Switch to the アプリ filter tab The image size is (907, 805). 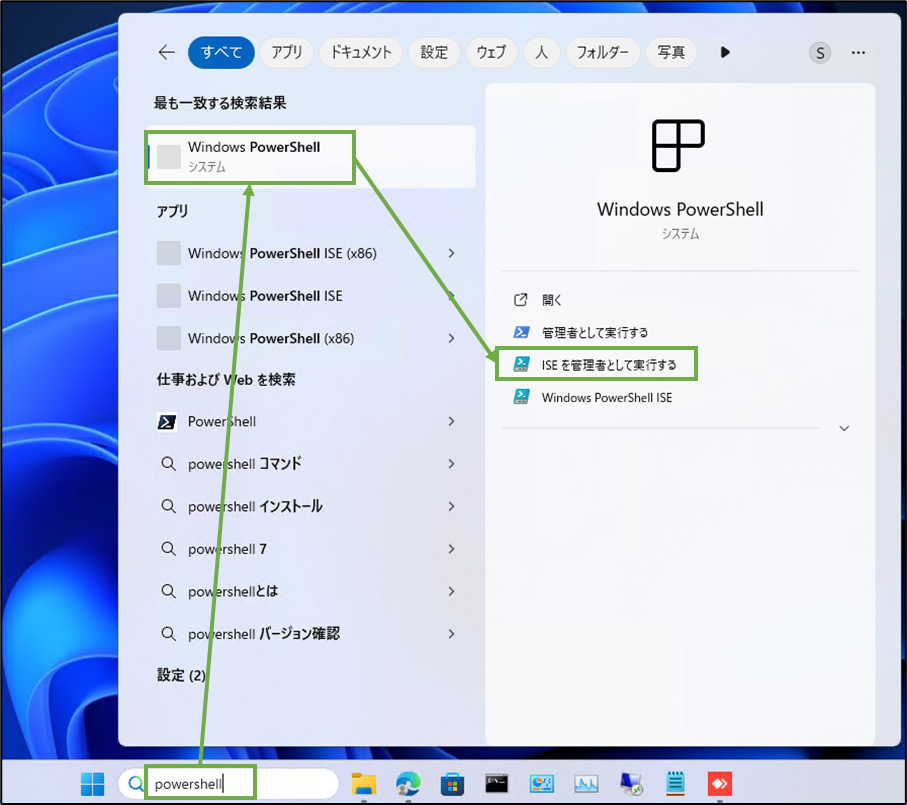(287, 53)
